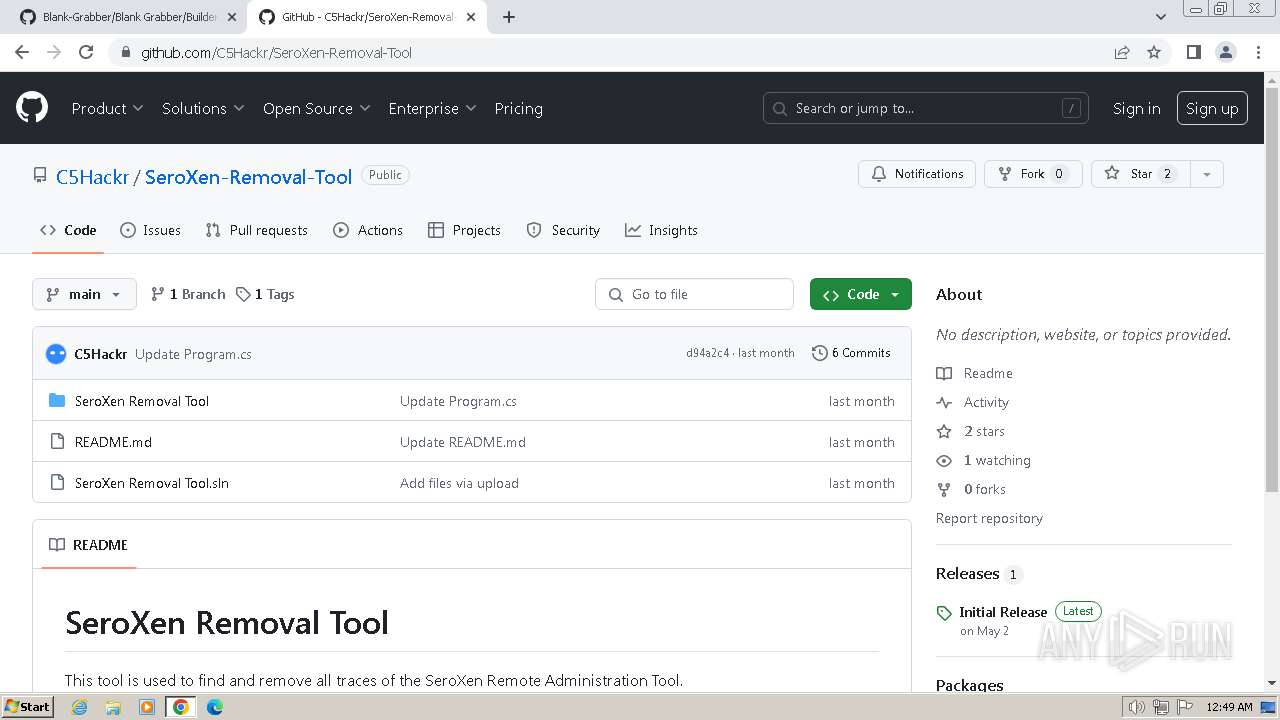Click Report repository link

(989, 518)
